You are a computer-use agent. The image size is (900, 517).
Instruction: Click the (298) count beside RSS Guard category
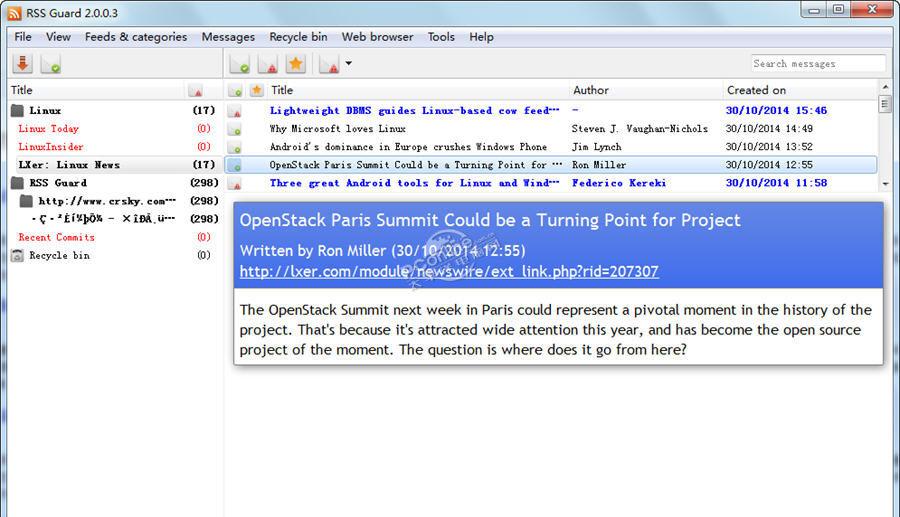[204, 183]
